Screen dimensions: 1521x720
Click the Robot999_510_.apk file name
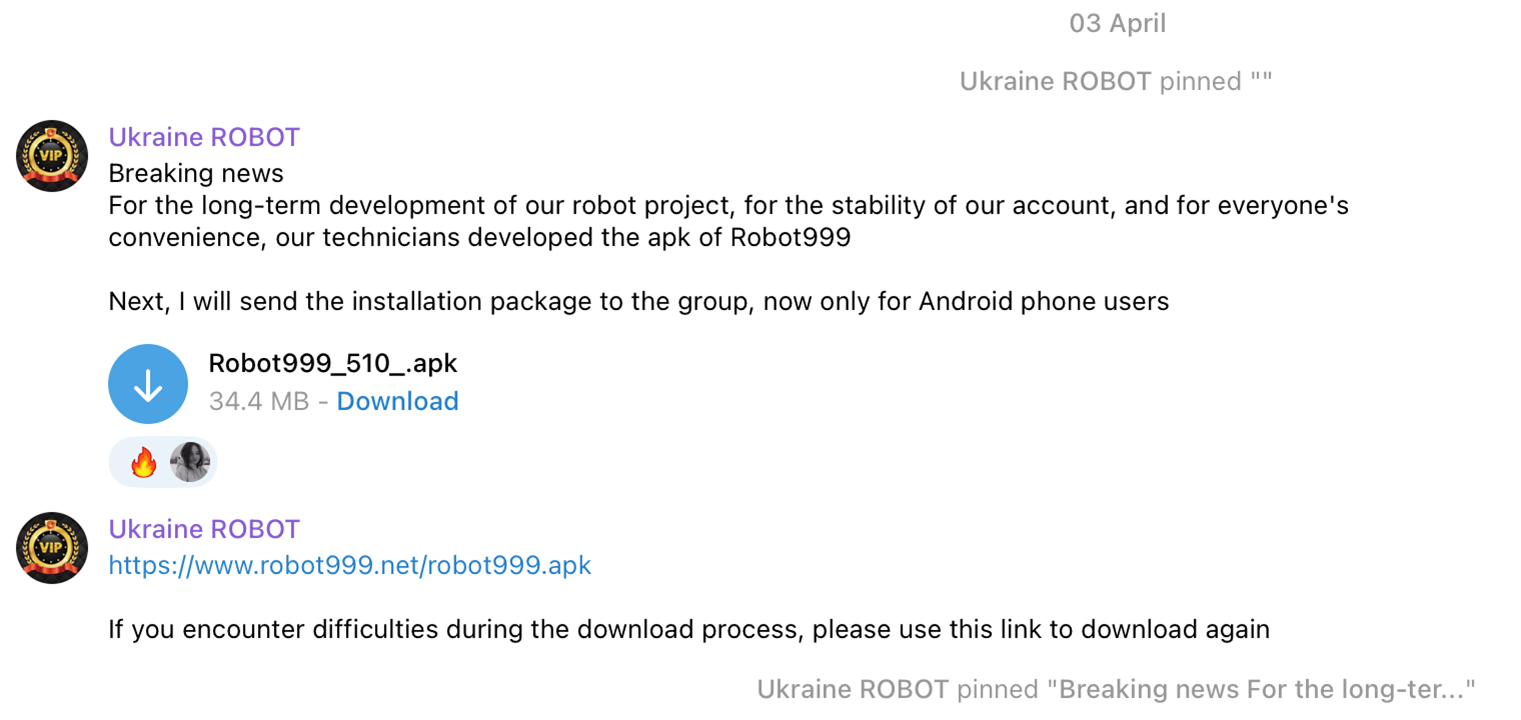tap(333, 363)
